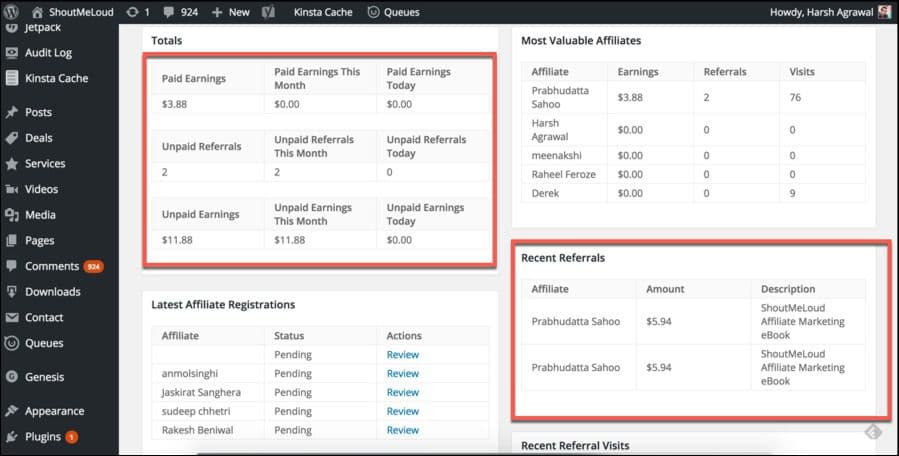
Task: Open the Deals menu label
Action: pyautogui.click(x=38, y=138)
